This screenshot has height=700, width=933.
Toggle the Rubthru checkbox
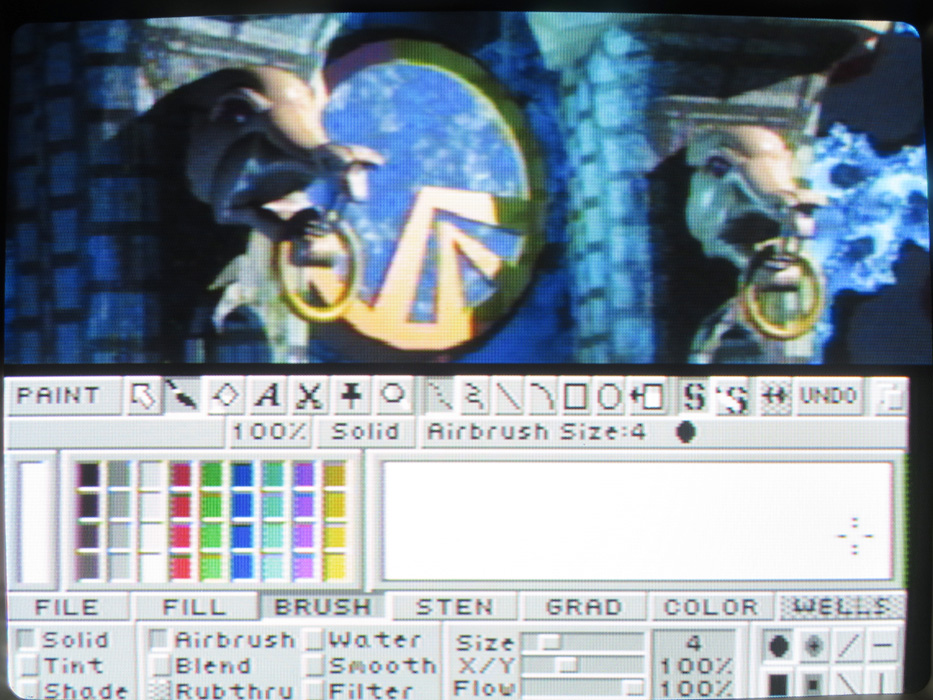tap(160, 690)
